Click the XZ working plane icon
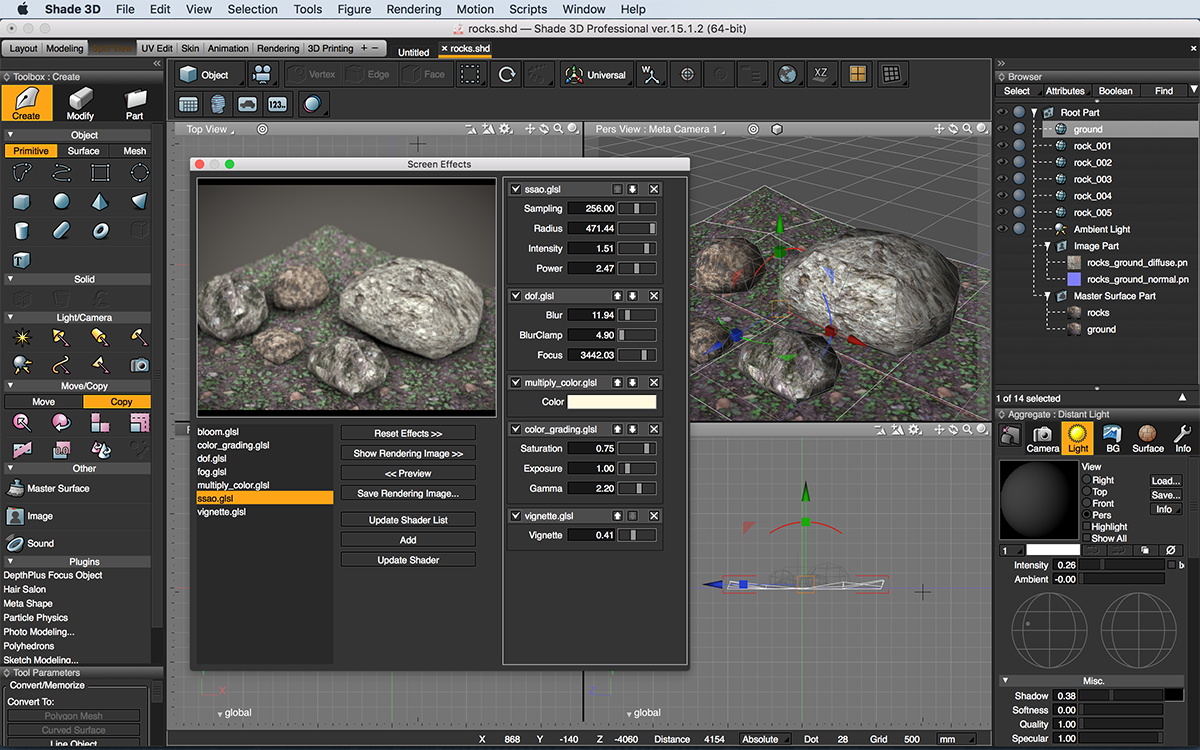The width and height of the screenshot is (1200, 750). pos(821,74)
